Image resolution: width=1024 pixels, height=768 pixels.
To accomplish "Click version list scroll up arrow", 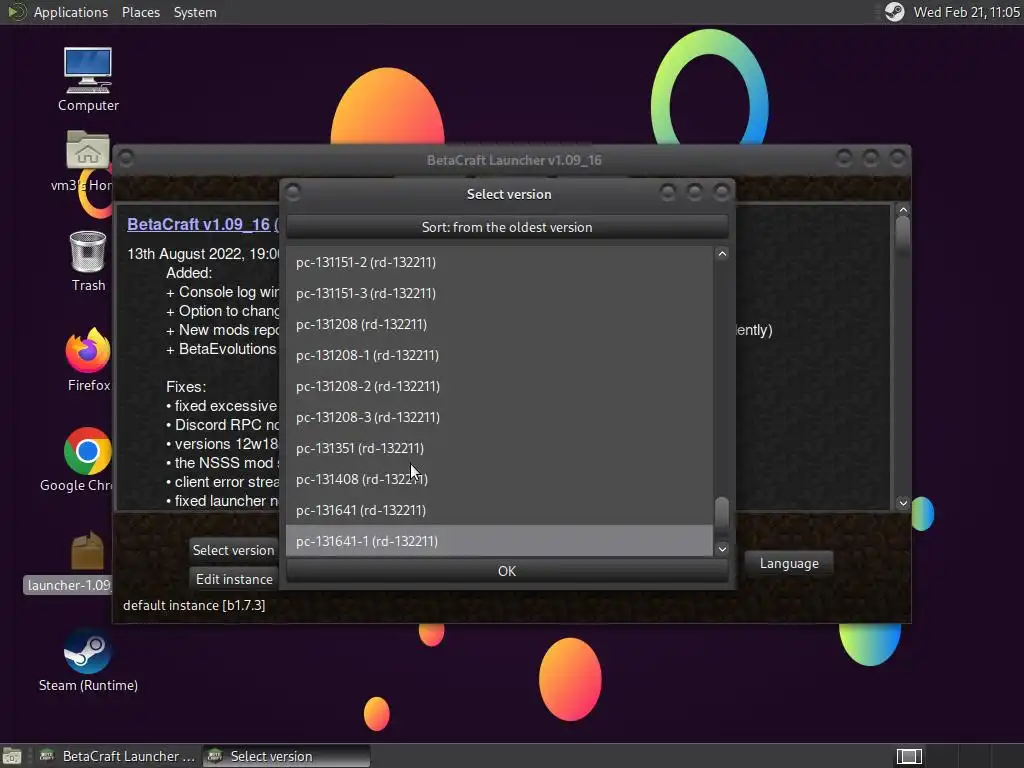I will (722, 253).
